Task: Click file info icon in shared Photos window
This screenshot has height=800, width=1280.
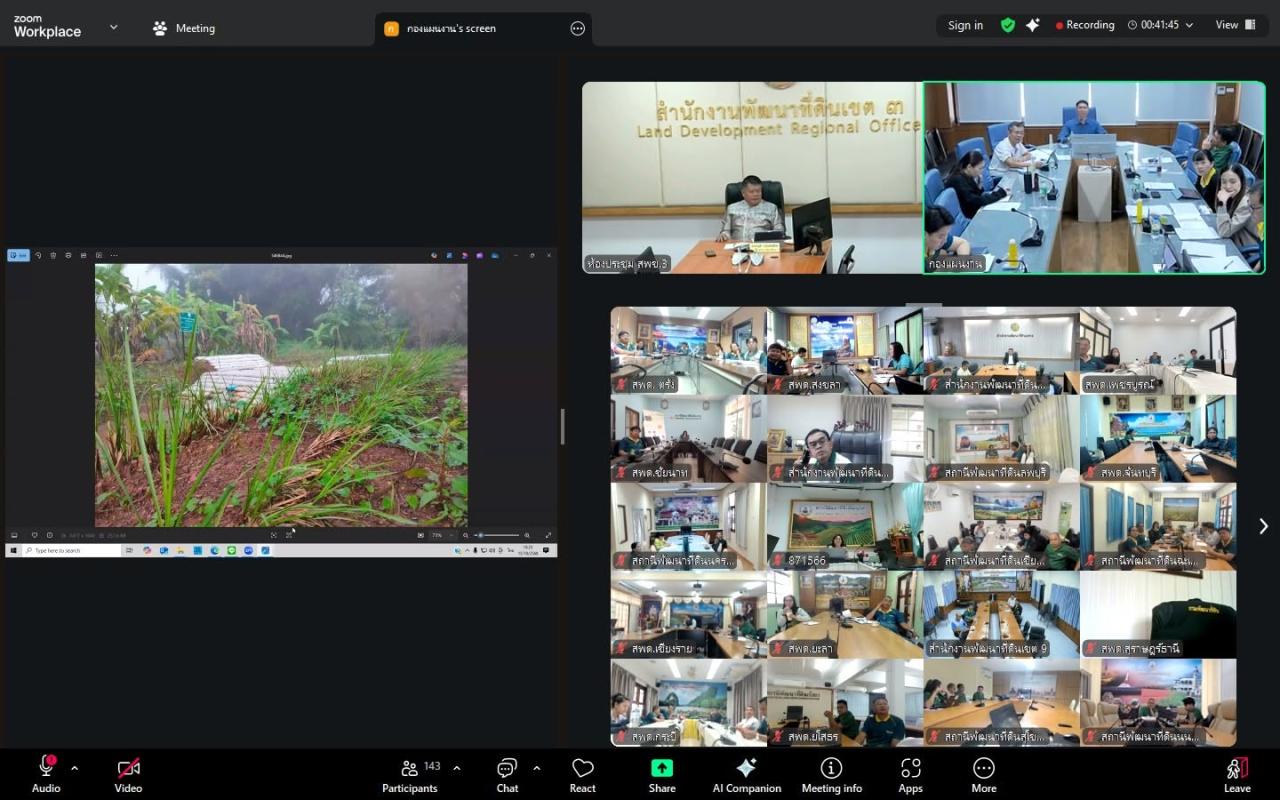Action: [x=49, y=535]
